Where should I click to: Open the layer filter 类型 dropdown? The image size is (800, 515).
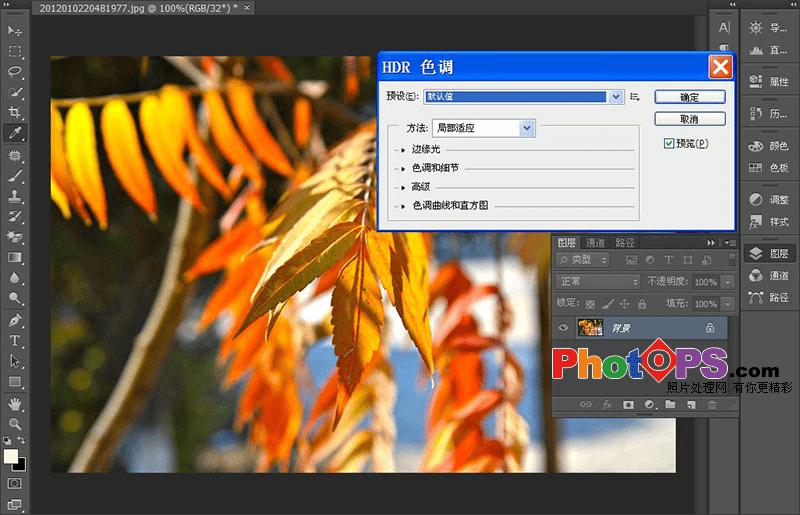[x=583, y=260]
